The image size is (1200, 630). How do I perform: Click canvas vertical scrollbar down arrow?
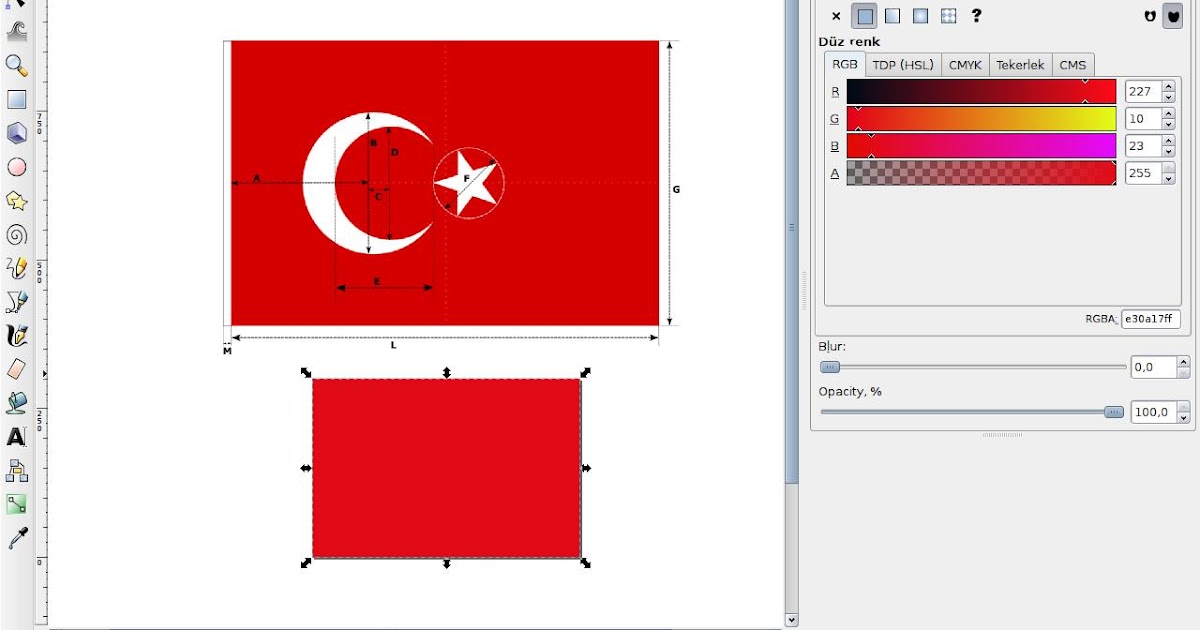[x=792, y=620]
